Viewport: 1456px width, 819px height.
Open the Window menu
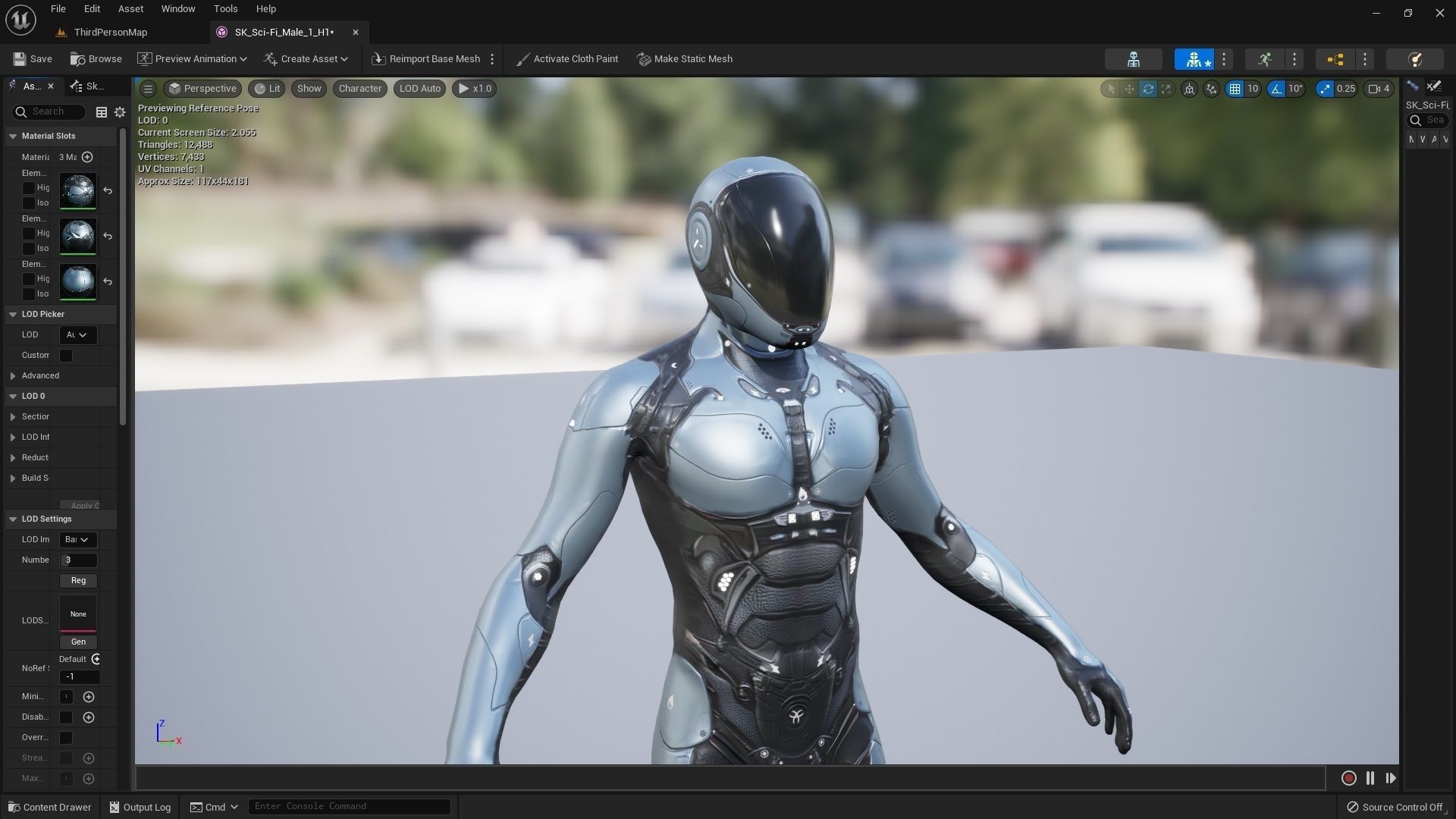[x=178, y=9]
